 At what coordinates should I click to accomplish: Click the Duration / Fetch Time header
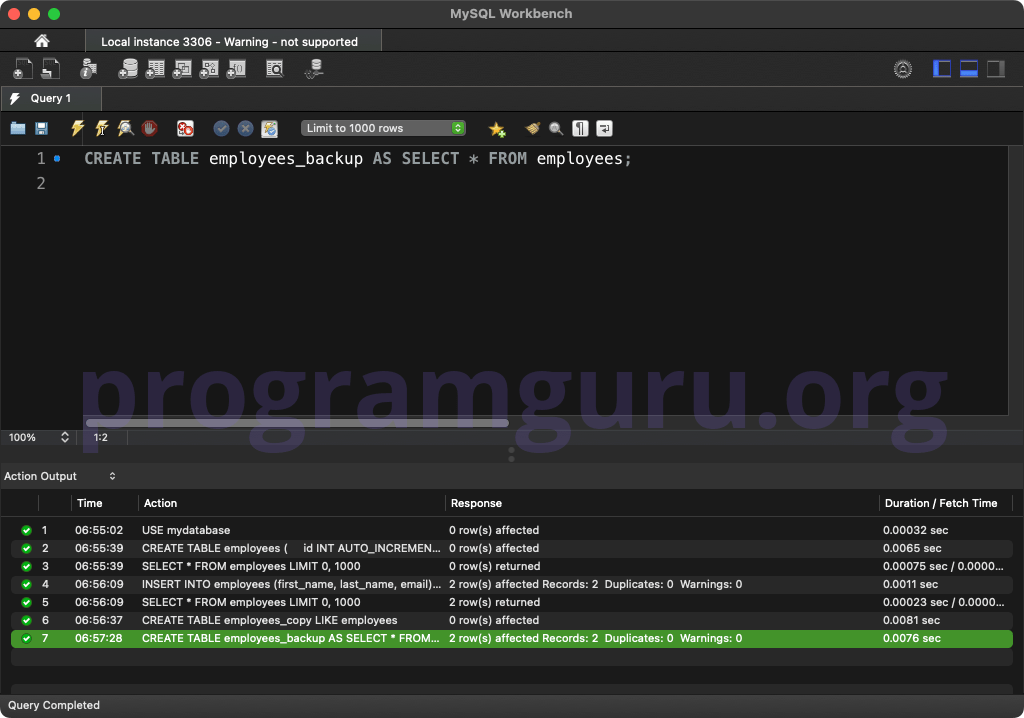[x=940, y=503]
